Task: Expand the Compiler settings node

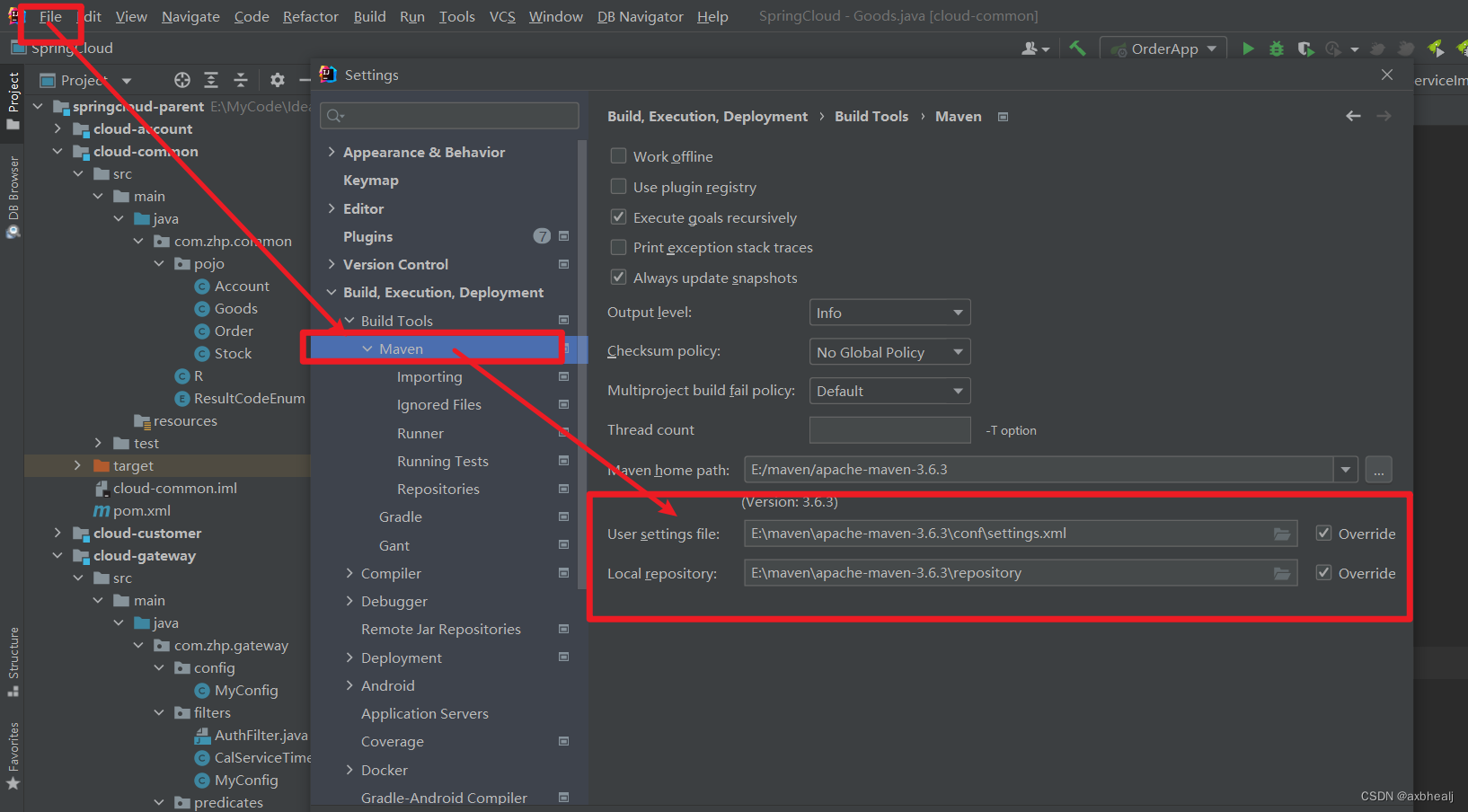Action: pyautogui.click(x=349, y=573)
